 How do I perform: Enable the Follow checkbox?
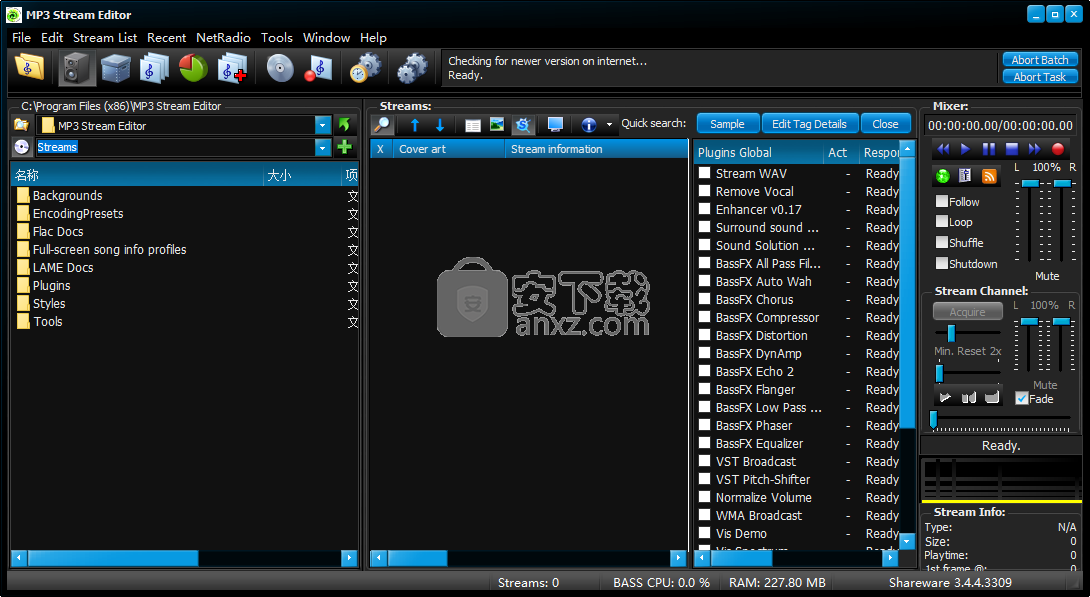[942, 201]
